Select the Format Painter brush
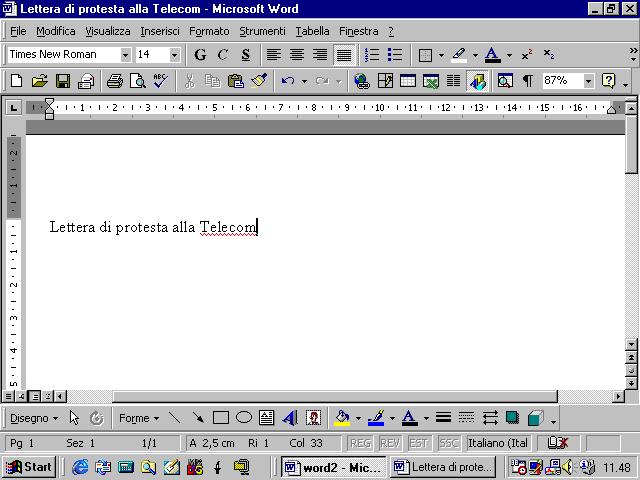640x480 pixels. coord(259,81)
